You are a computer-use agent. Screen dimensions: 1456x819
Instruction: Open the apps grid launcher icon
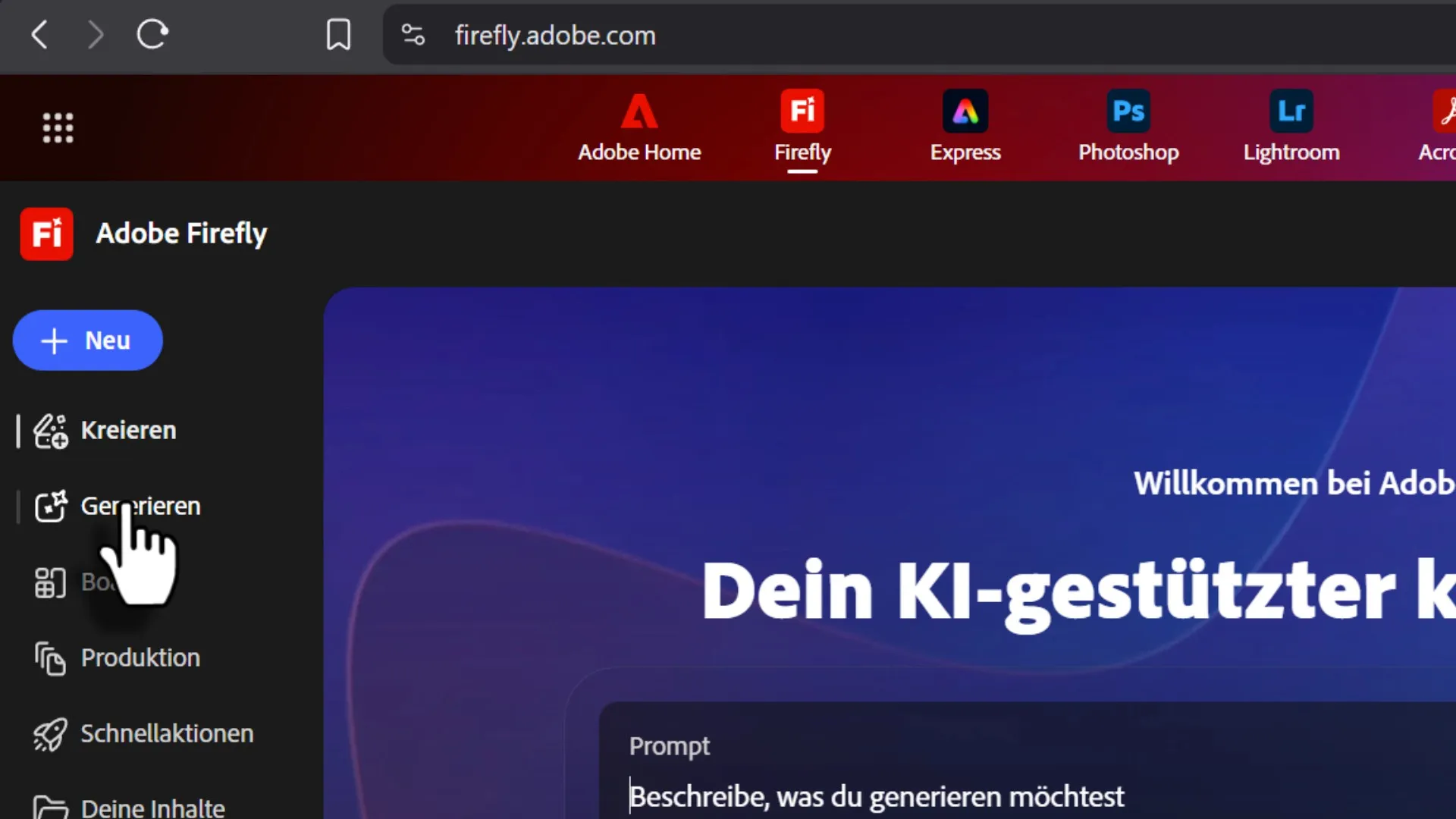(x=58, y=127)
